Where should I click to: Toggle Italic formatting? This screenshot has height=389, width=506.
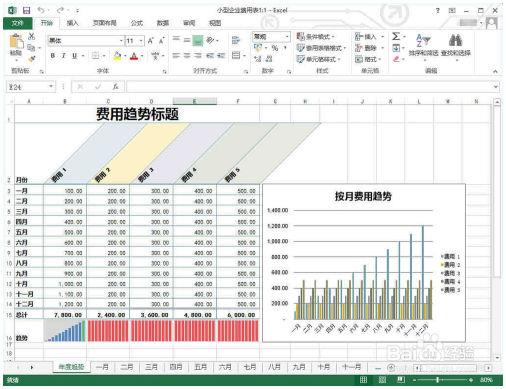click(x=63, y=56)
